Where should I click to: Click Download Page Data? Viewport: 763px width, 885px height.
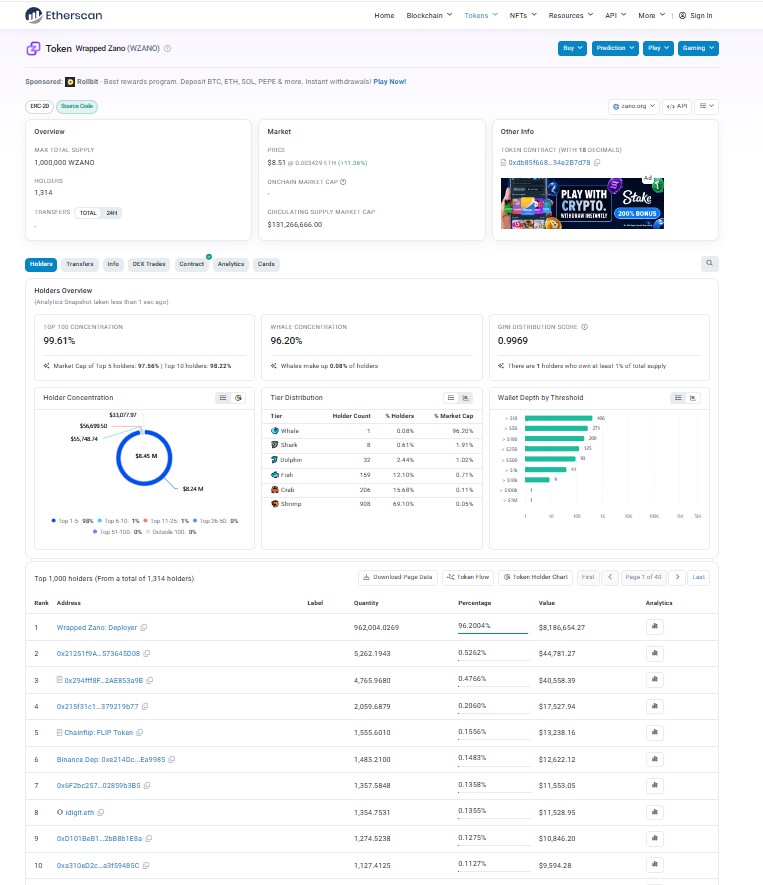(x=398, y=577)
